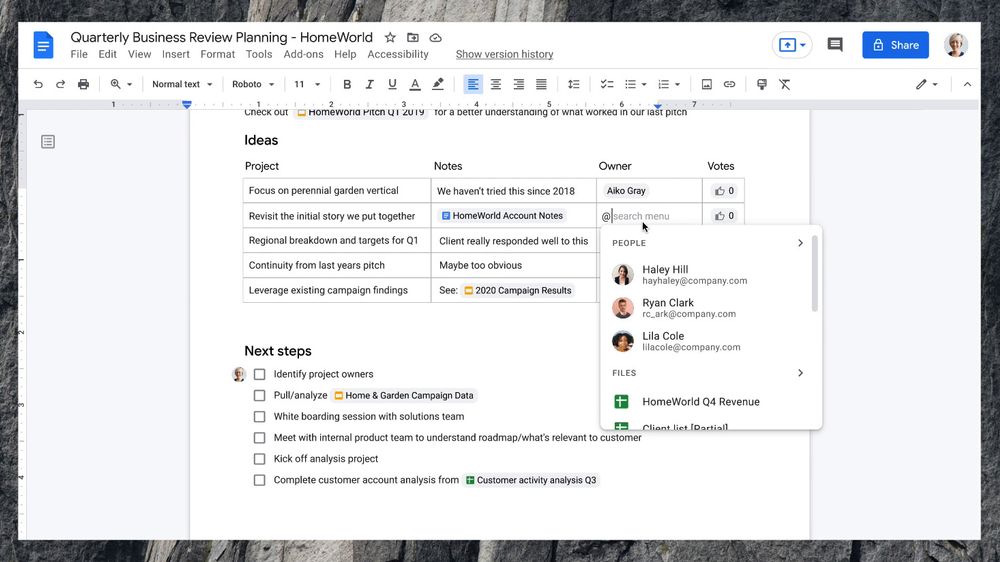Insert an image
Image resolution: width=1000 pixels, height=562 pixels.
pyautogui.click(x=707, y=84)
